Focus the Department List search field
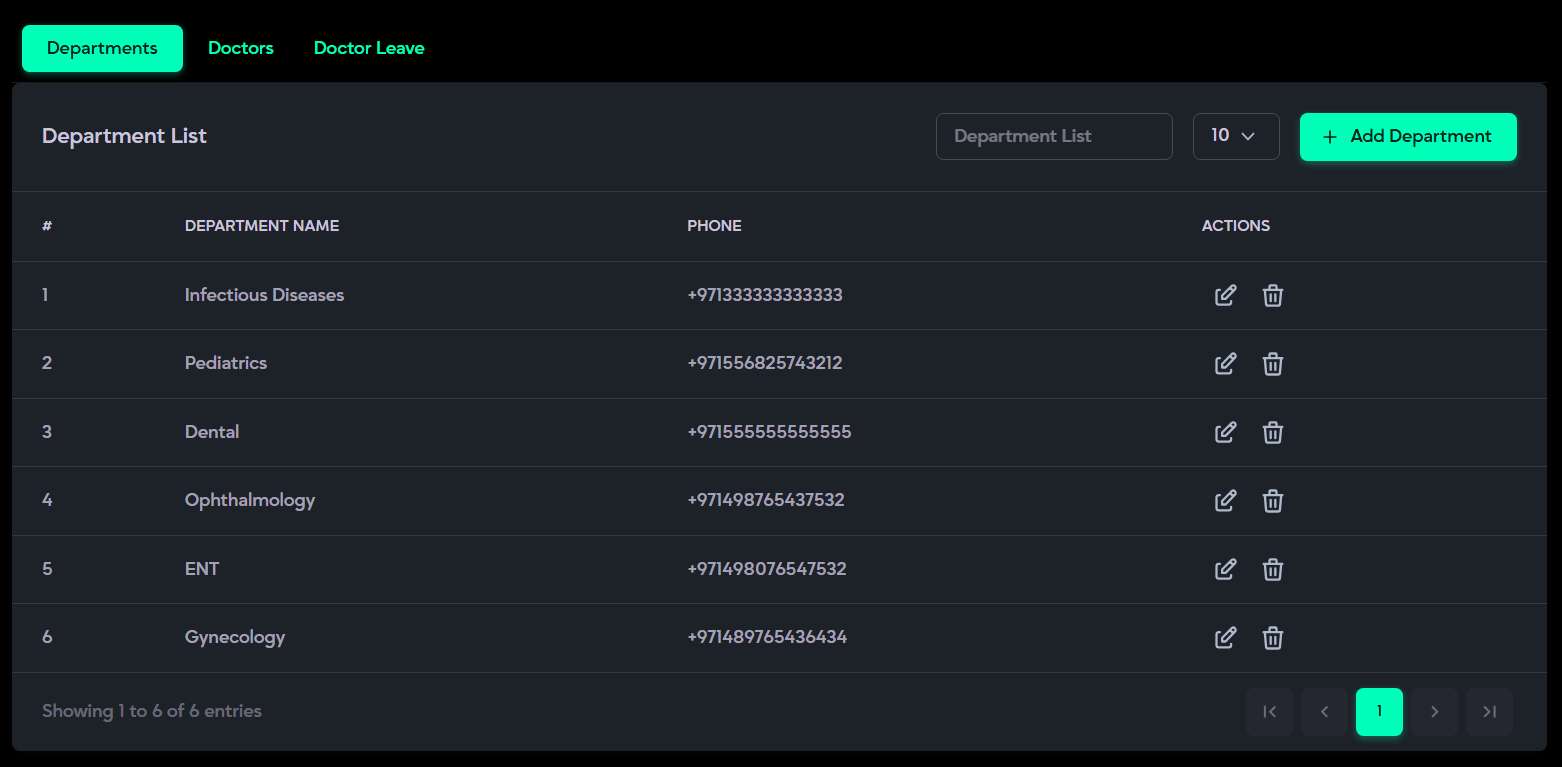The width and height of the screenshot is (1562, 767). point(1053,136)
